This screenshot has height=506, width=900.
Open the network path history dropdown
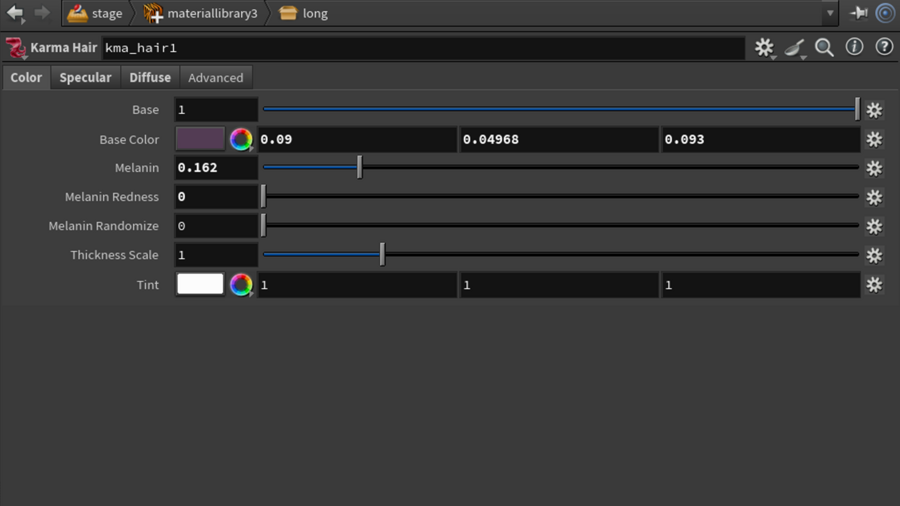[829, 13]
